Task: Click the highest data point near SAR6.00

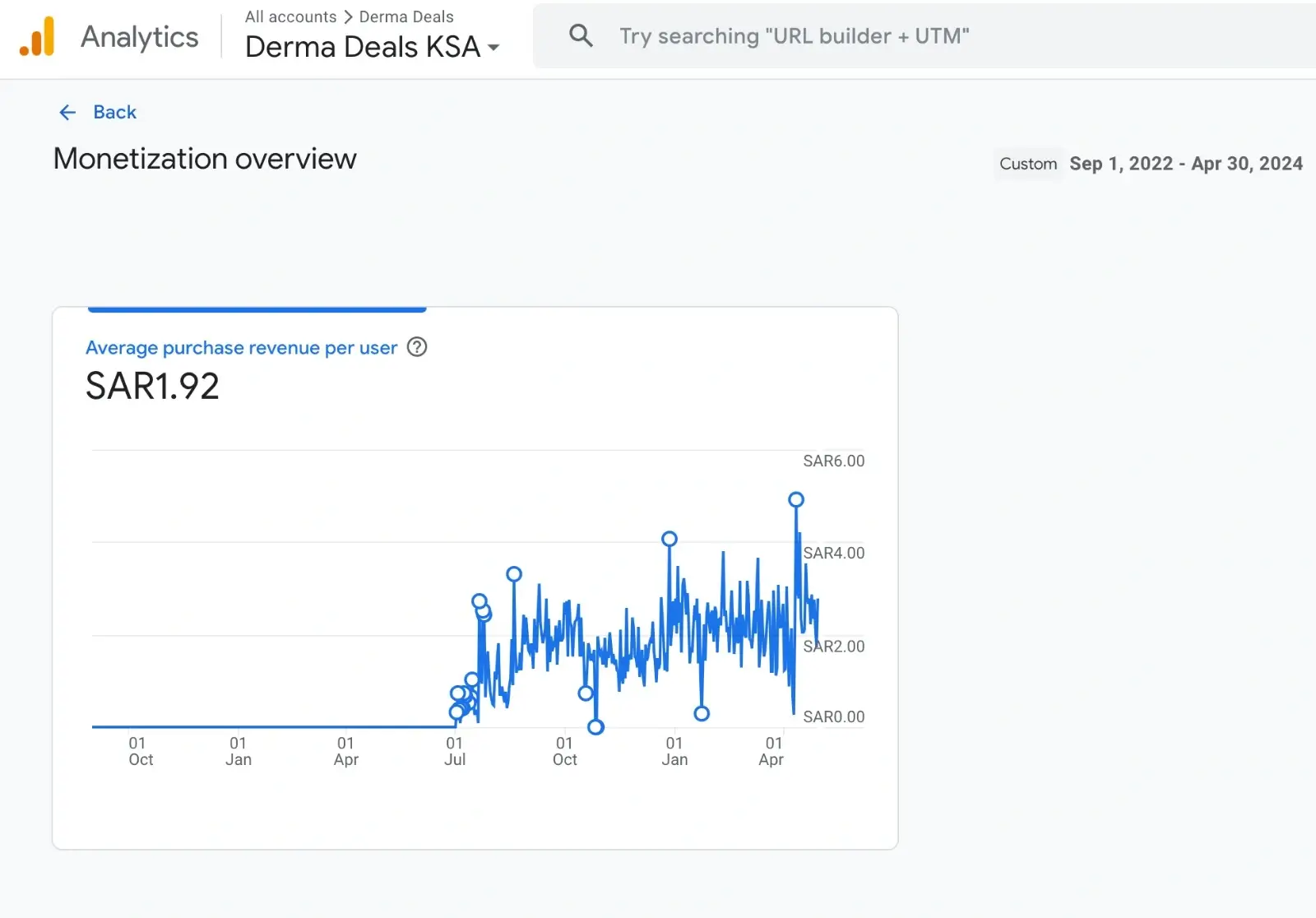Action: tap(796, 499)
